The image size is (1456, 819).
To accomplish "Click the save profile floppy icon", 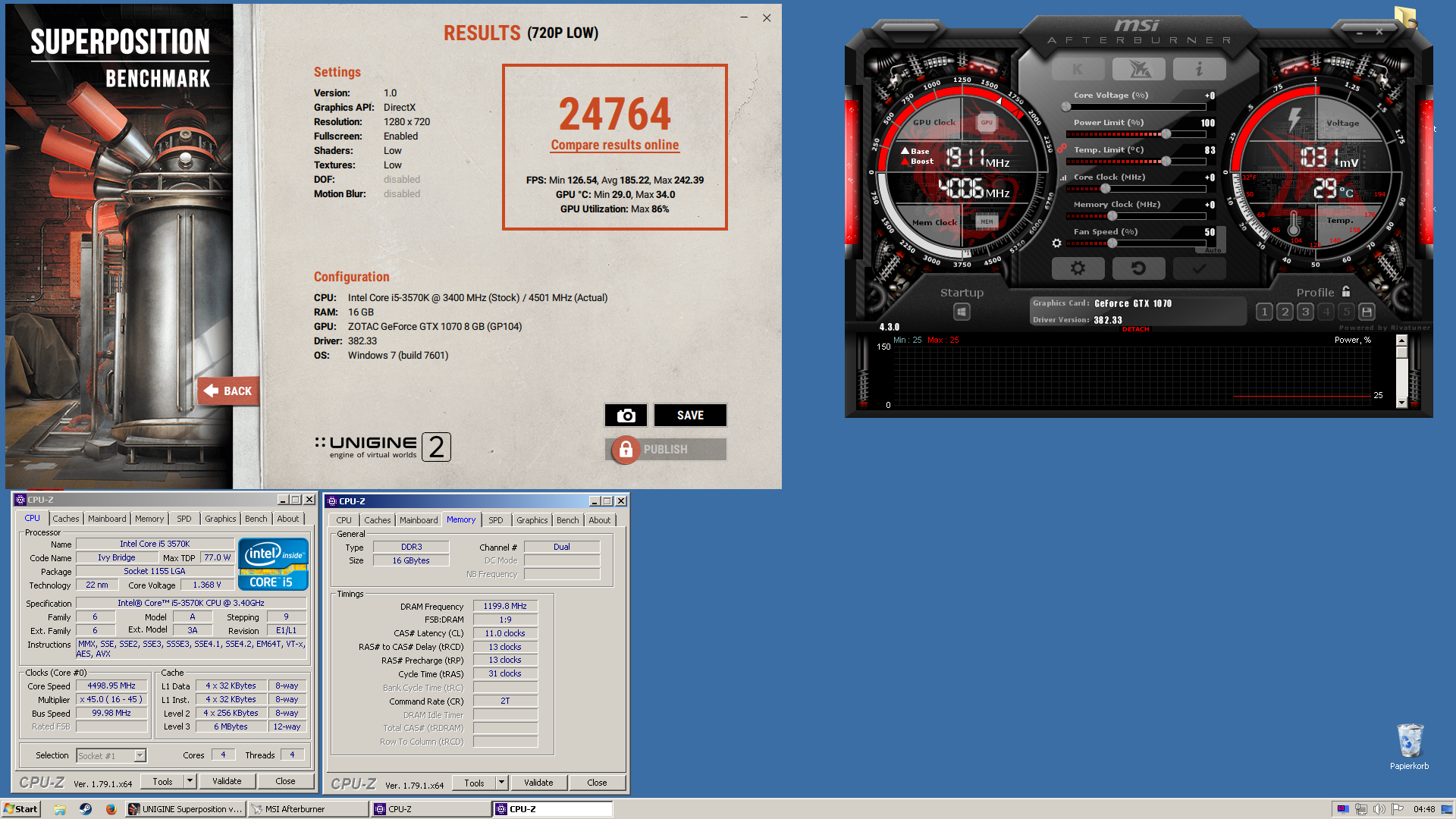I will 1367,312.
